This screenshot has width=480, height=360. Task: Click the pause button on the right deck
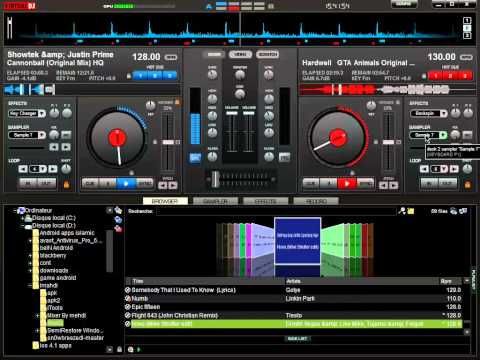click(x=328, y=184)
